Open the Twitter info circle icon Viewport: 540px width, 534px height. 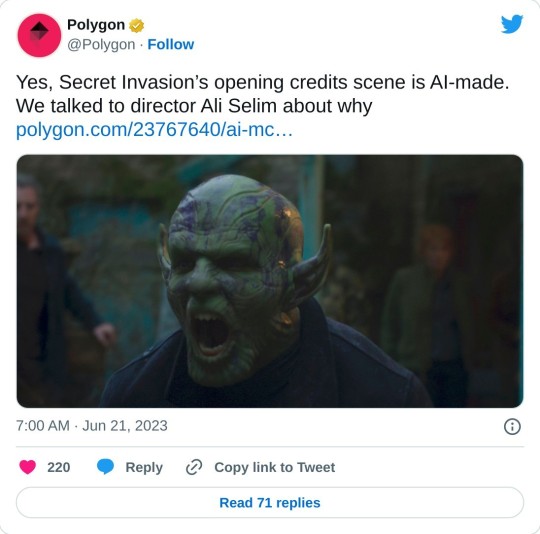pos(512,427)
